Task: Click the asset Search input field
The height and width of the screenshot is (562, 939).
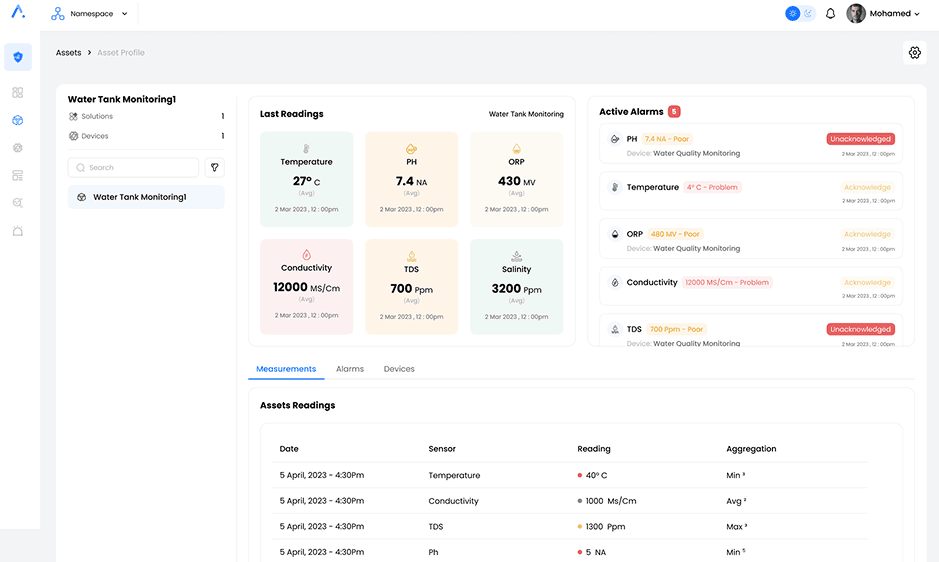Action: click(133, 168)
